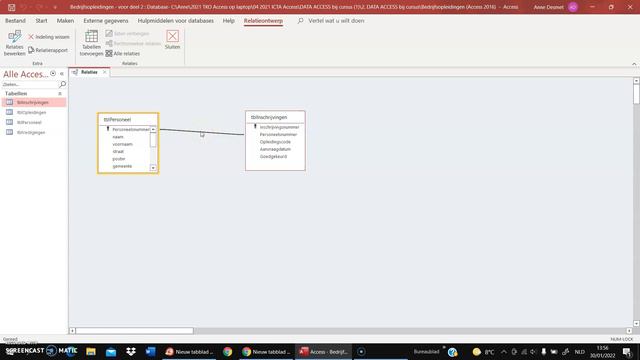Screen dimensions: 640x360
Task: Click the tblInschrijvingen table header in diagram
Action: [275, 117]
